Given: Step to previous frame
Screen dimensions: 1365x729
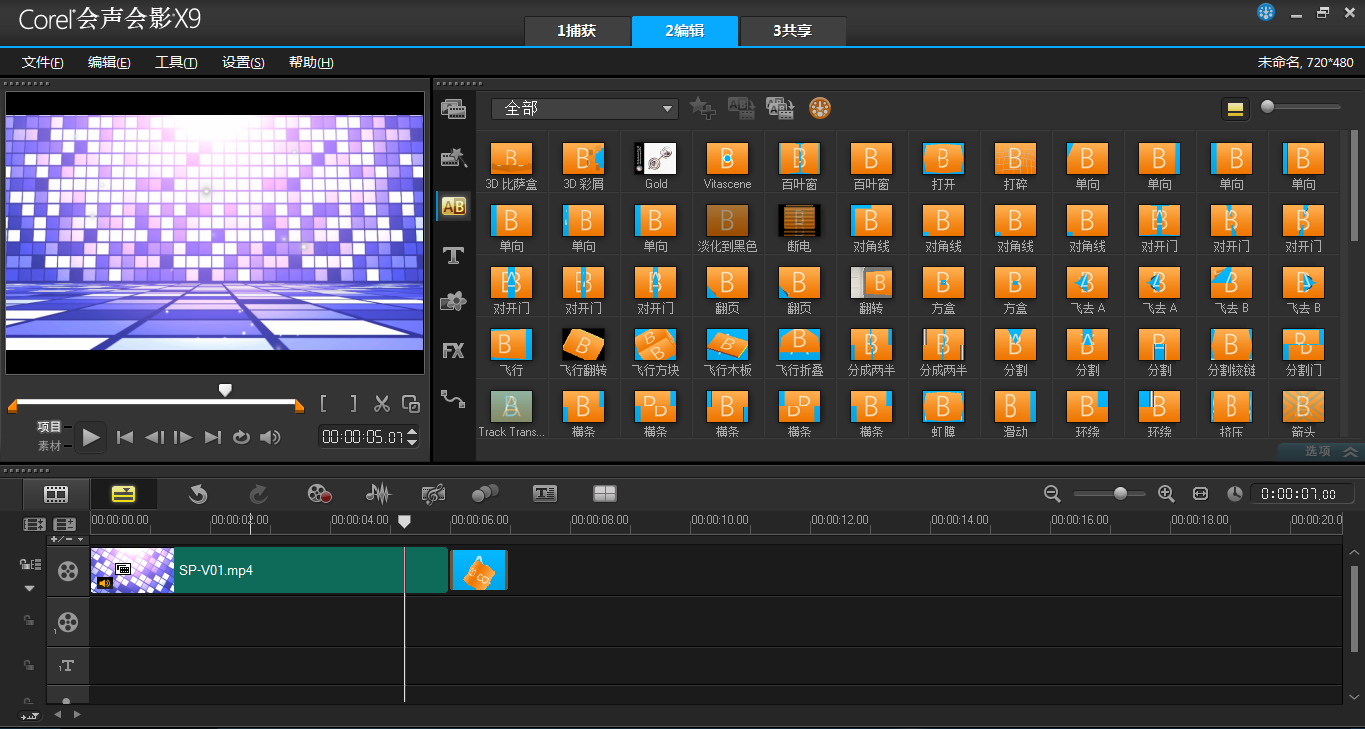Looking at the screenshot, I should point(154,437).
